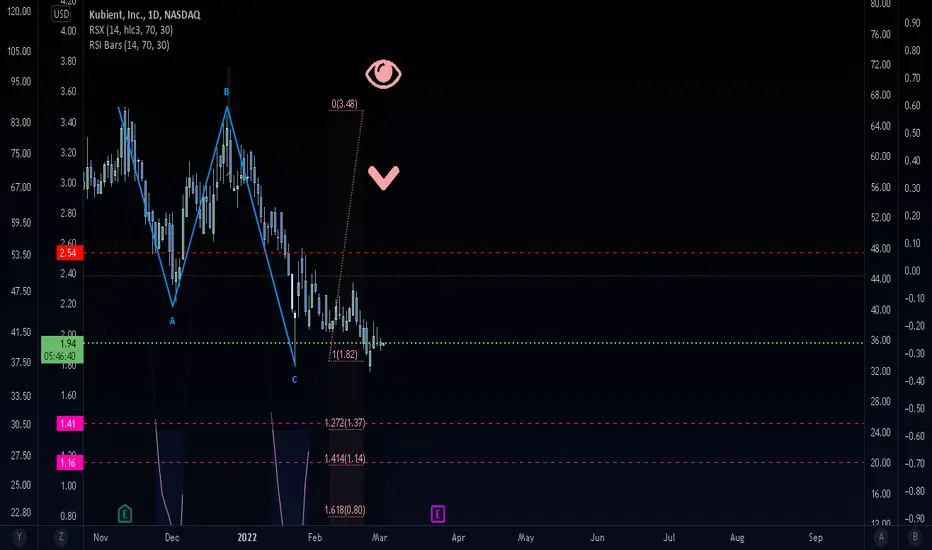Click the Dec date on time axis
The width and height of the screenshot is (932, 550).
172,538
